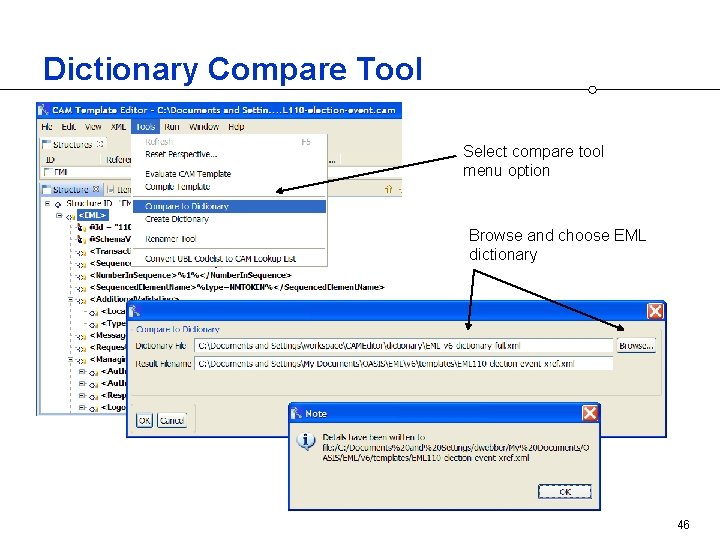Screen dimensions: 720x540
Task: Click the <Resp element icon
Action: coord(94,396)
